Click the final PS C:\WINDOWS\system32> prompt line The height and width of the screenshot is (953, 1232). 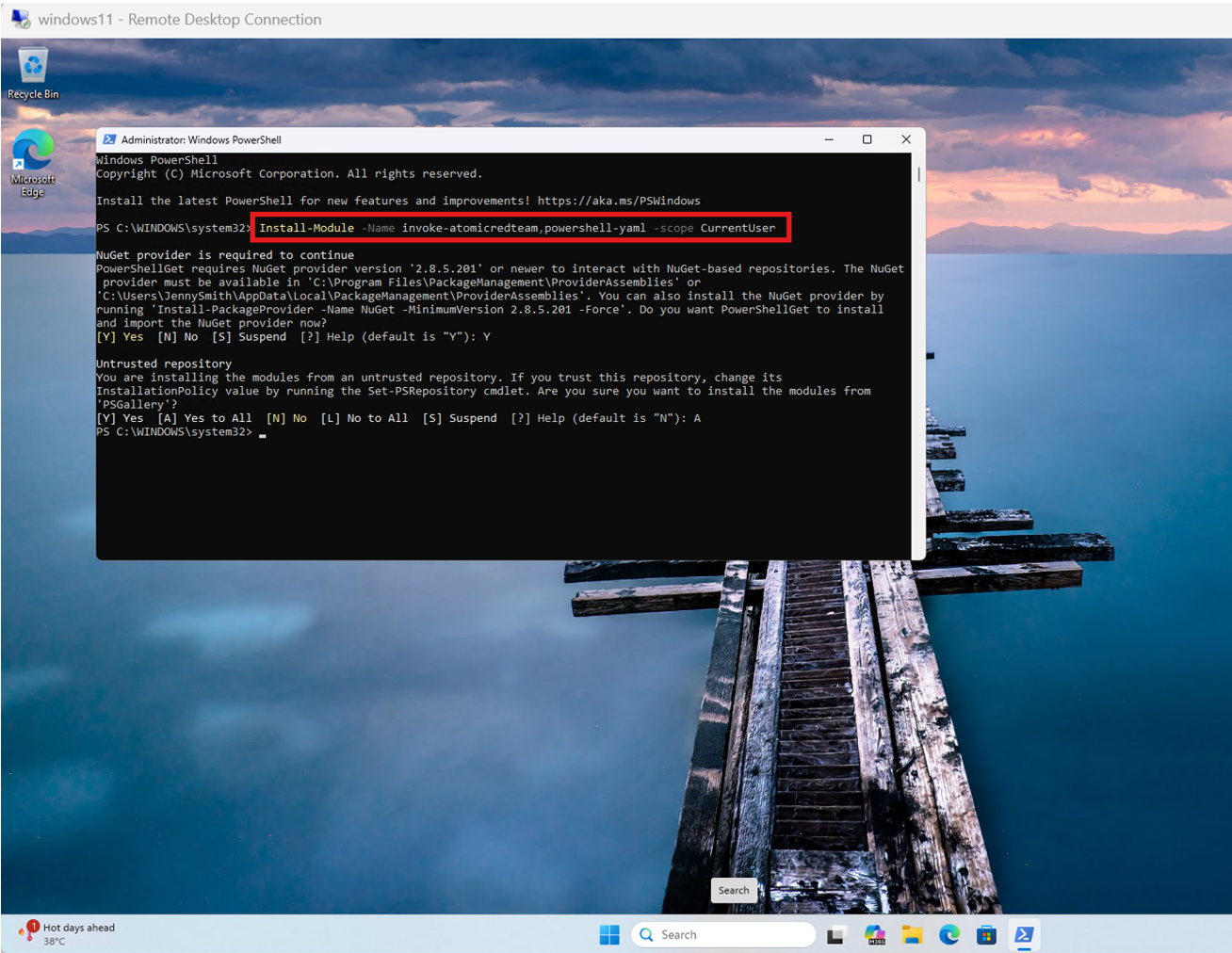(x=174, y=432)
